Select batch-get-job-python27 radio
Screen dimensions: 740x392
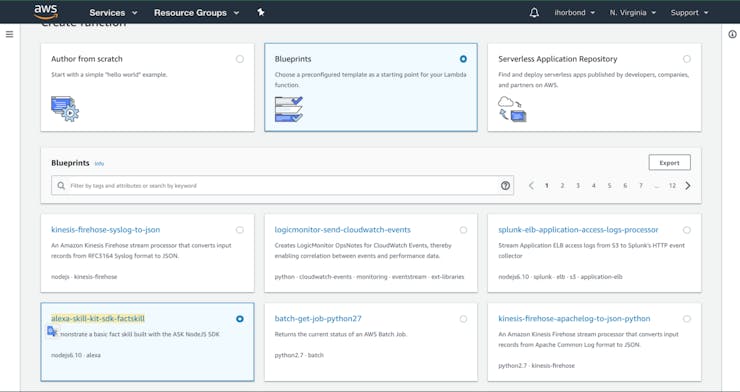(x=463, y=319)
